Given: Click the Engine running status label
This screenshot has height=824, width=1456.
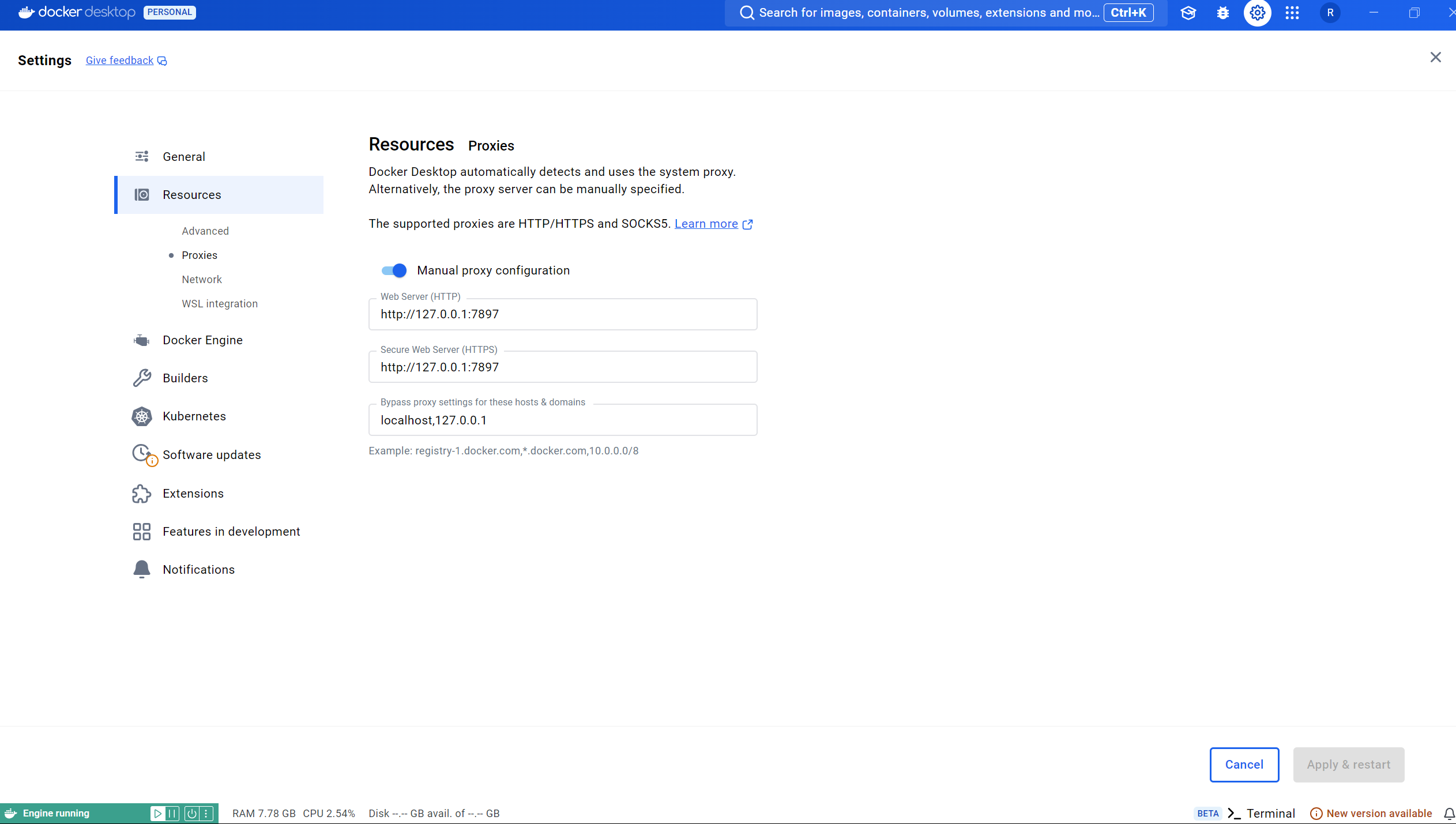Looking at the screenshot, I should [56, 813].
